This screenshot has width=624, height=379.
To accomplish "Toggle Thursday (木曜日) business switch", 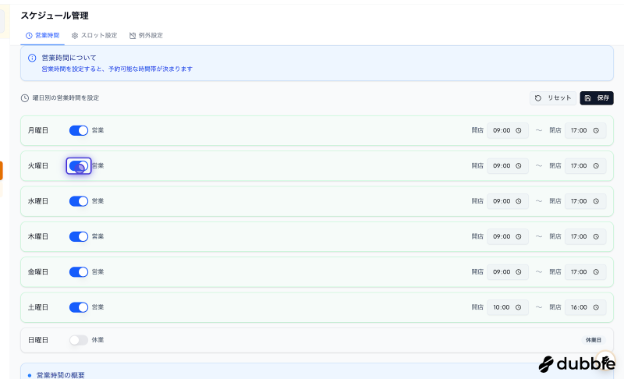I will click(x=78, y=236).
